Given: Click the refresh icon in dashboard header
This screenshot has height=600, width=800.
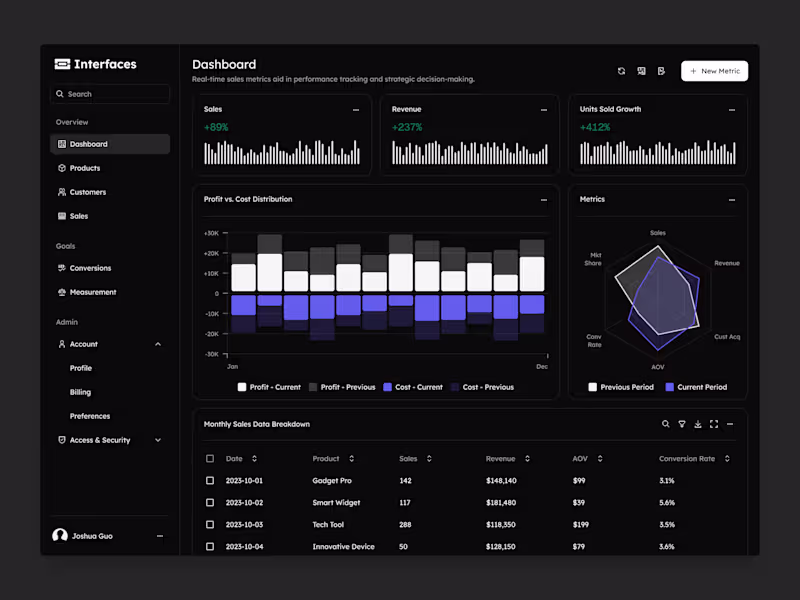Looking at the screenshot, I should tap(621, 71).
